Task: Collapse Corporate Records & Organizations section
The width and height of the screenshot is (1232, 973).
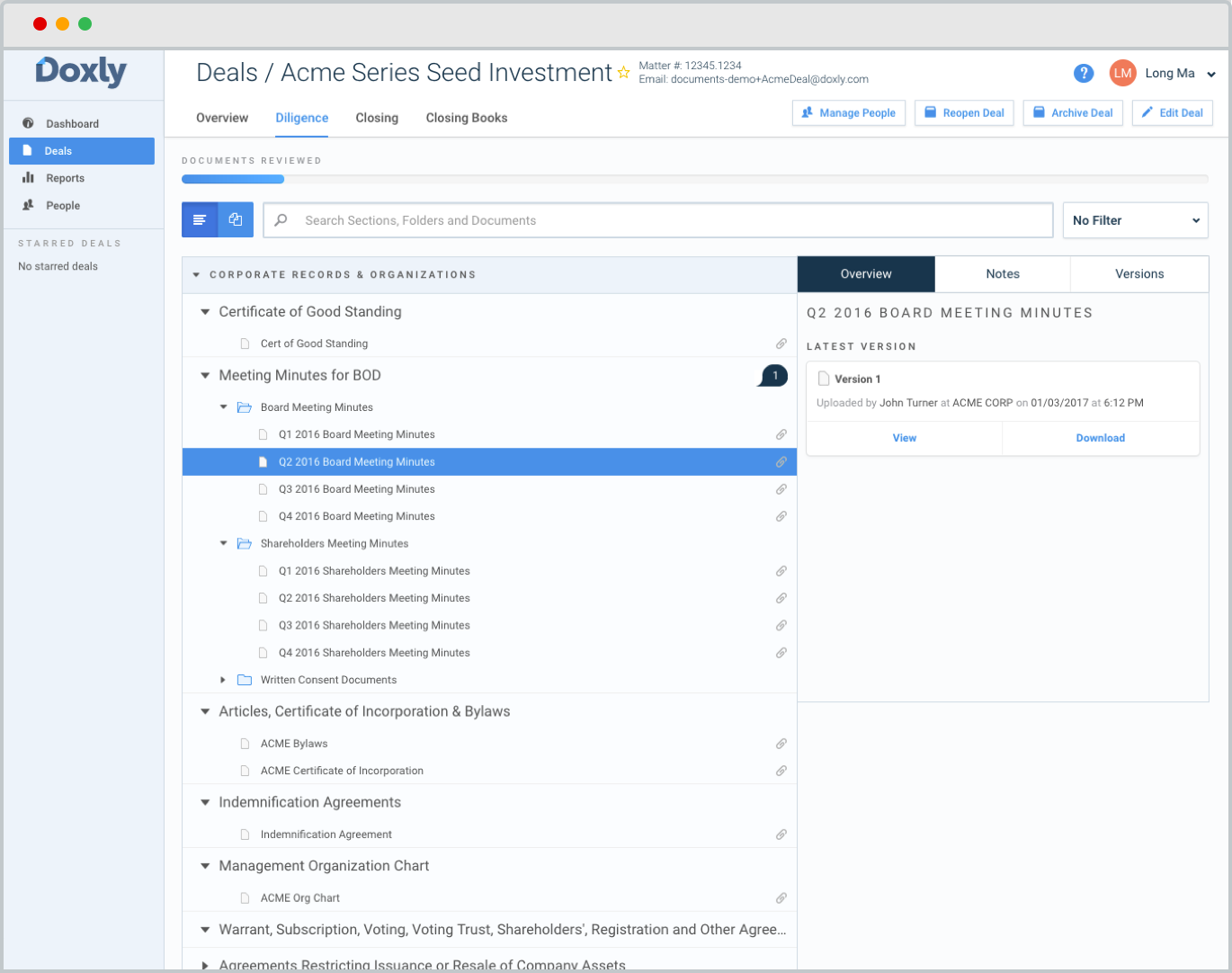Action: pyautogui.click(x=196, y=275)
